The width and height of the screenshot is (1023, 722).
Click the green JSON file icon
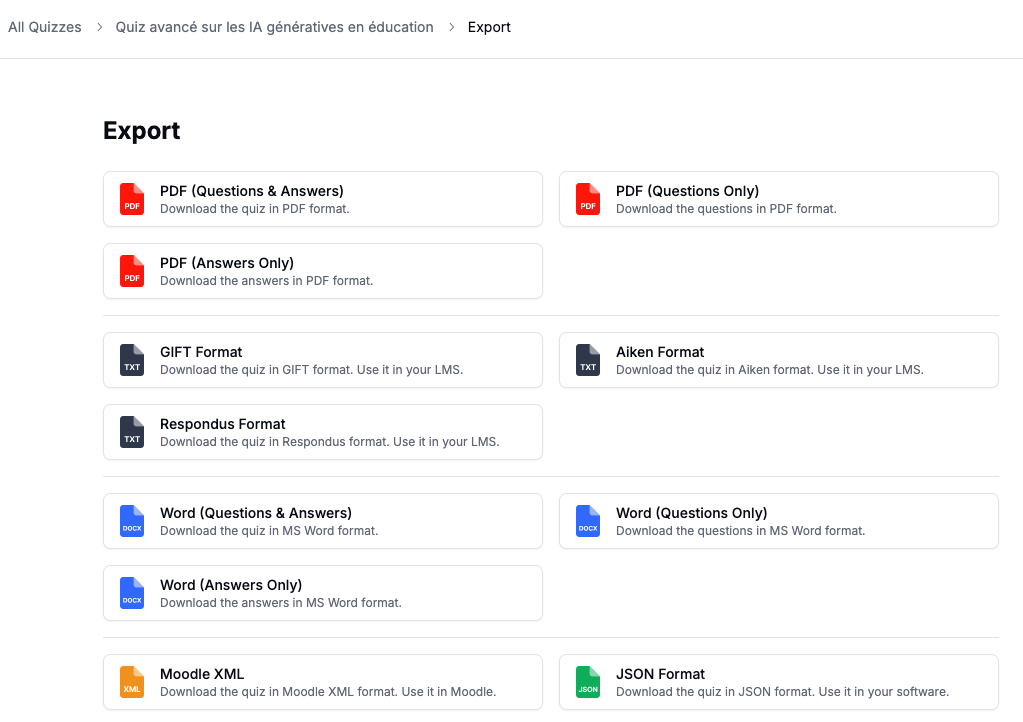coord(588,682)
